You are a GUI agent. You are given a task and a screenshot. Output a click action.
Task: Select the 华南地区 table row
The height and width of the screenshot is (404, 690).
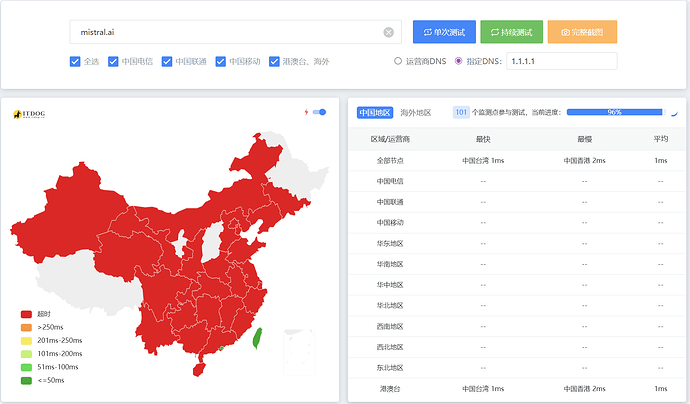point(517,264)
